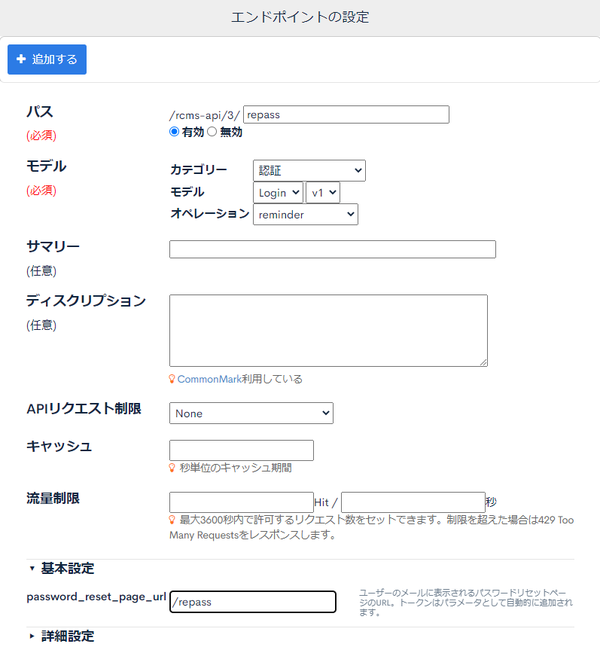The image size is (600, 647).
Task: Select the 有効 radio button
Action: [174, 132]
